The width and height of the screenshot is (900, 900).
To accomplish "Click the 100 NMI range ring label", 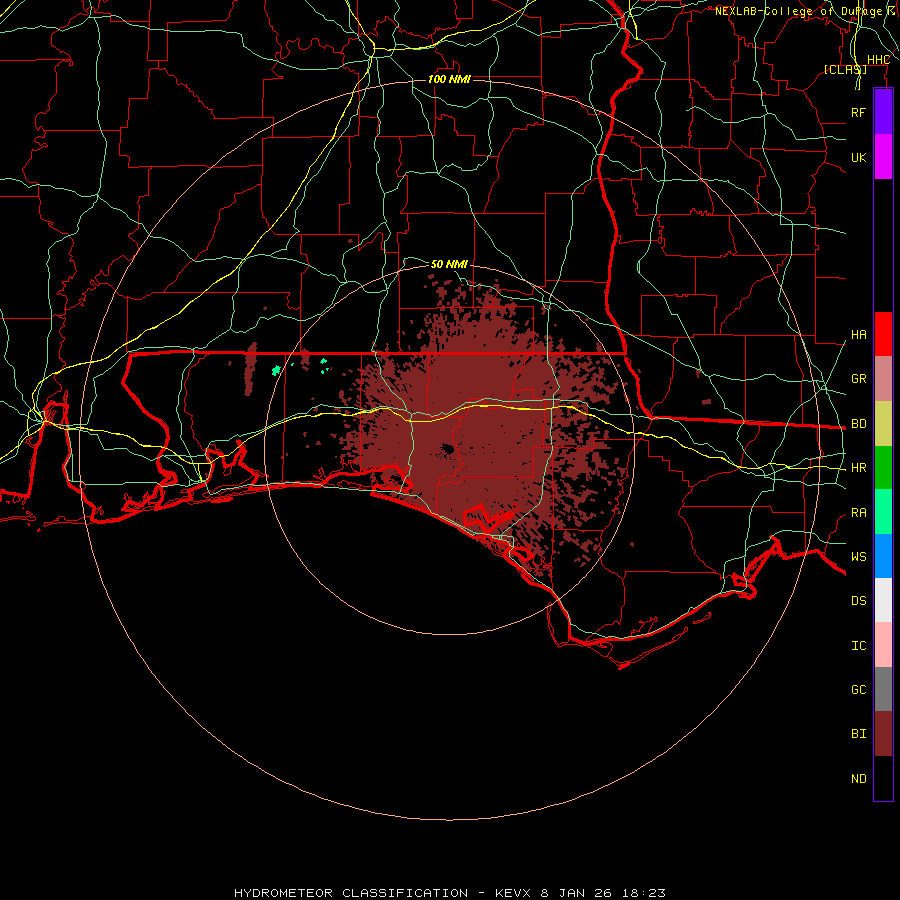I will point(449,79).
